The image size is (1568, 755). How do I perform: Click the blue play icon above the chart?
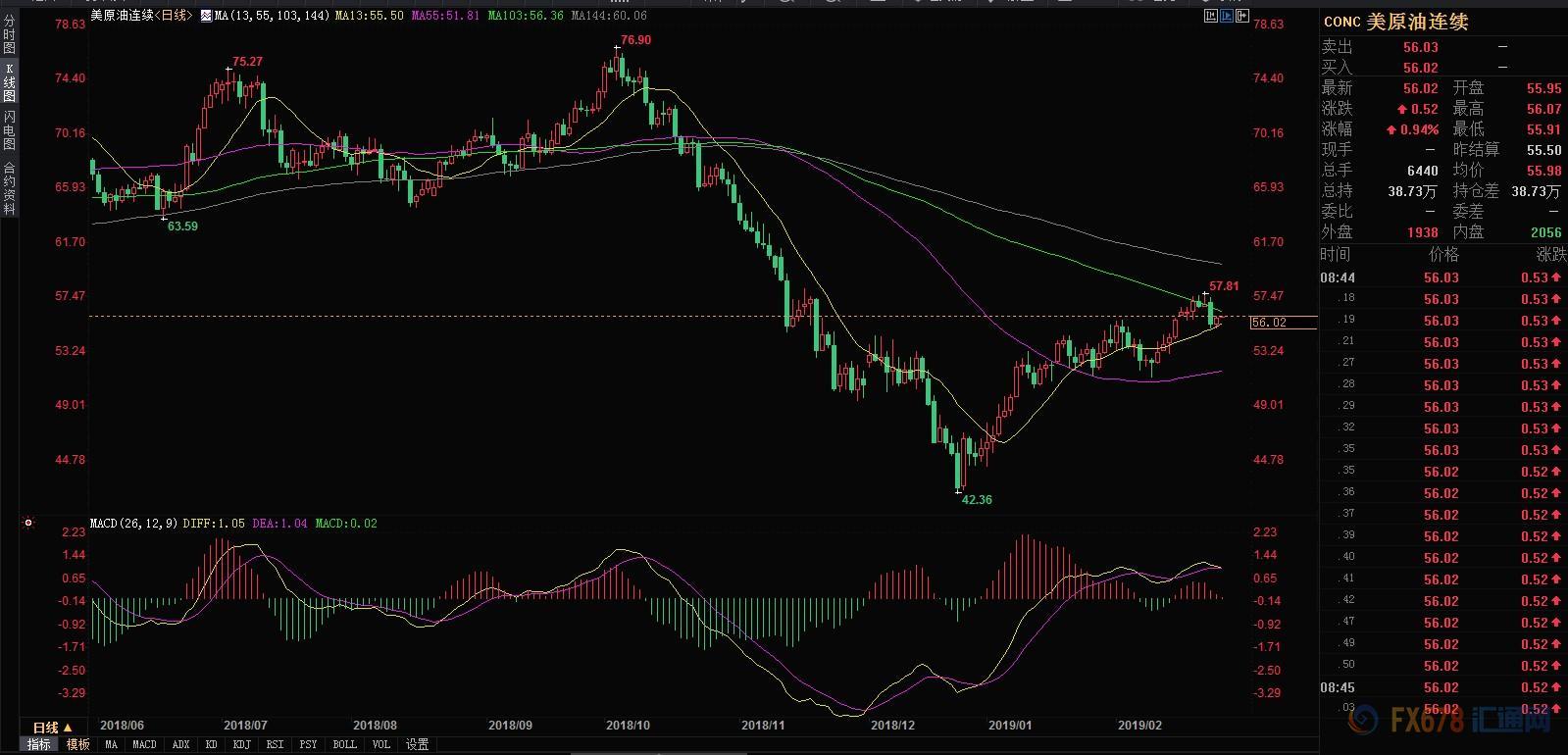pyautogui.click(x=1225, y=16)
